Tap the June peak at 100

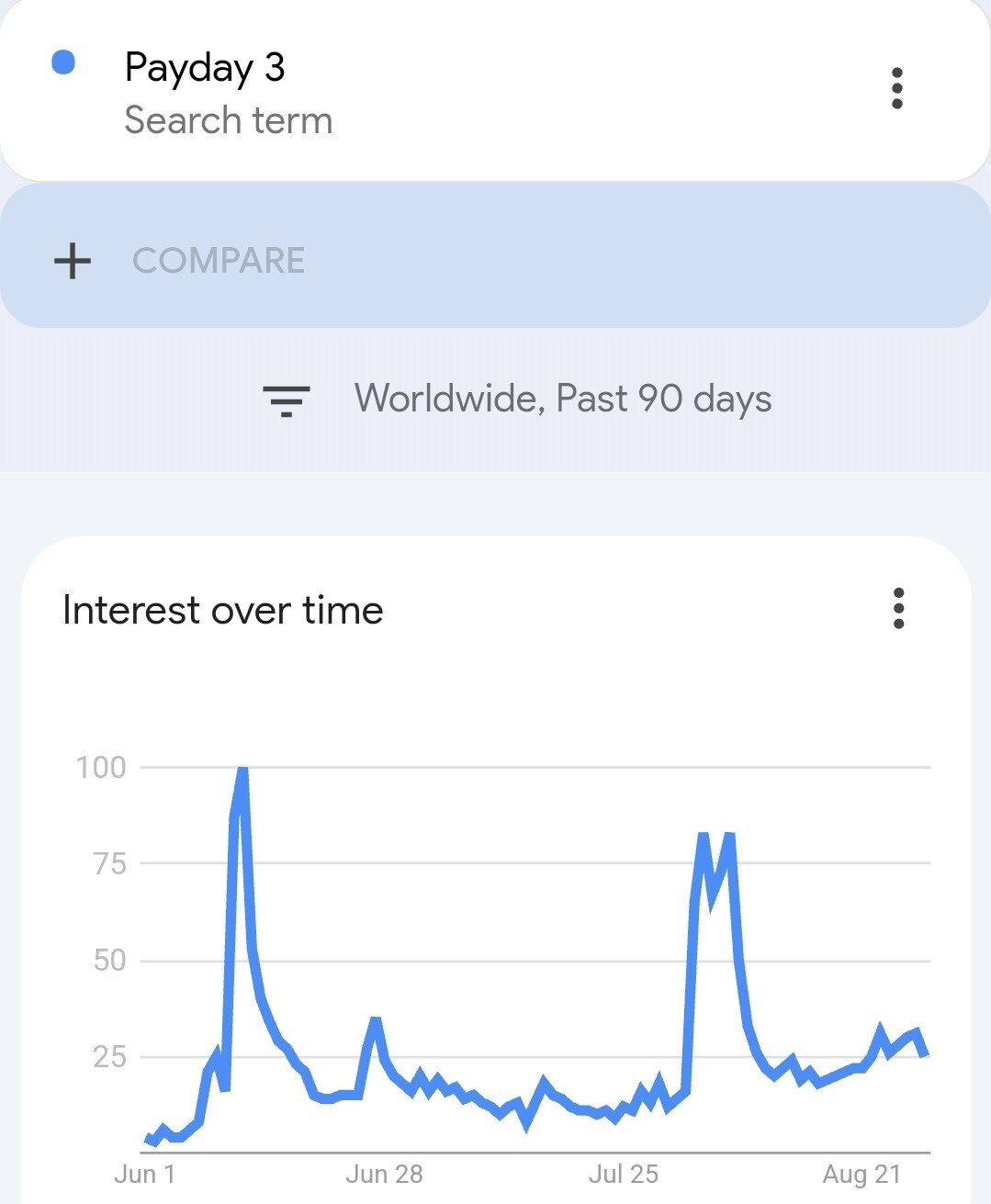click(242, 770)
